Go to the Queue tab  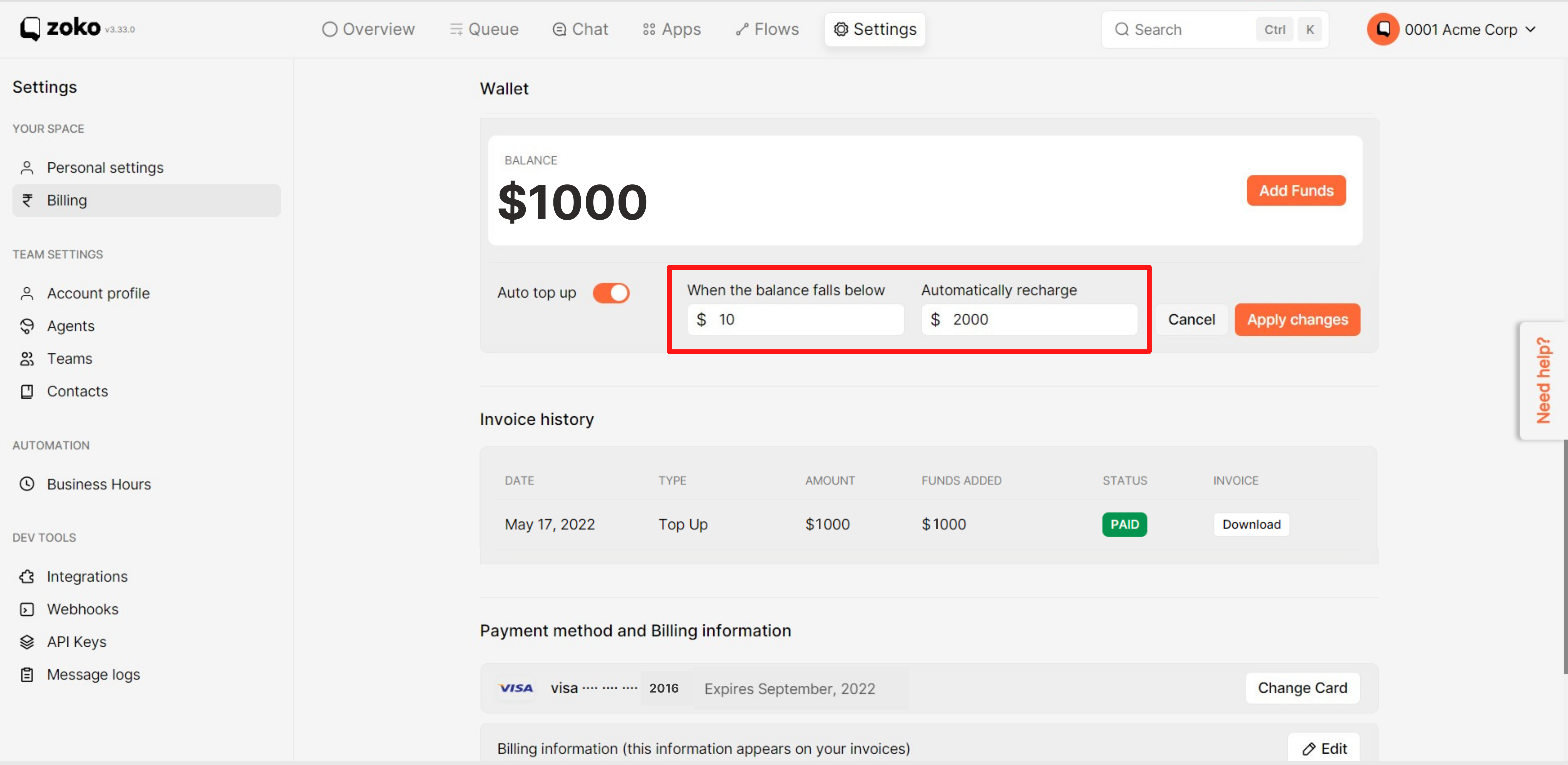[484, 29]
